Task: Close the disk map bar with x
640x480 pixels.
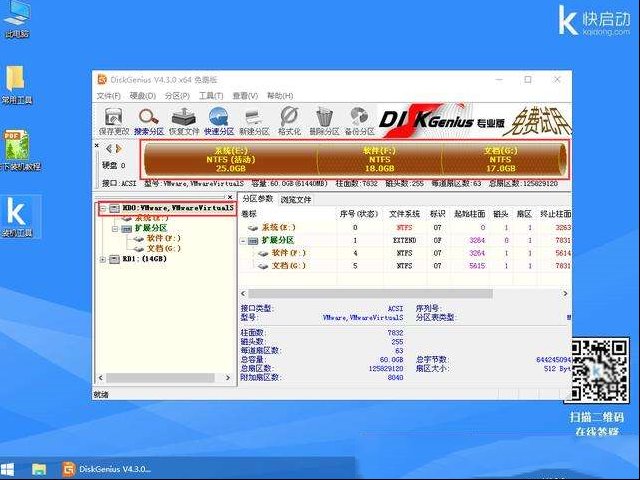Action: pos(97,145)
